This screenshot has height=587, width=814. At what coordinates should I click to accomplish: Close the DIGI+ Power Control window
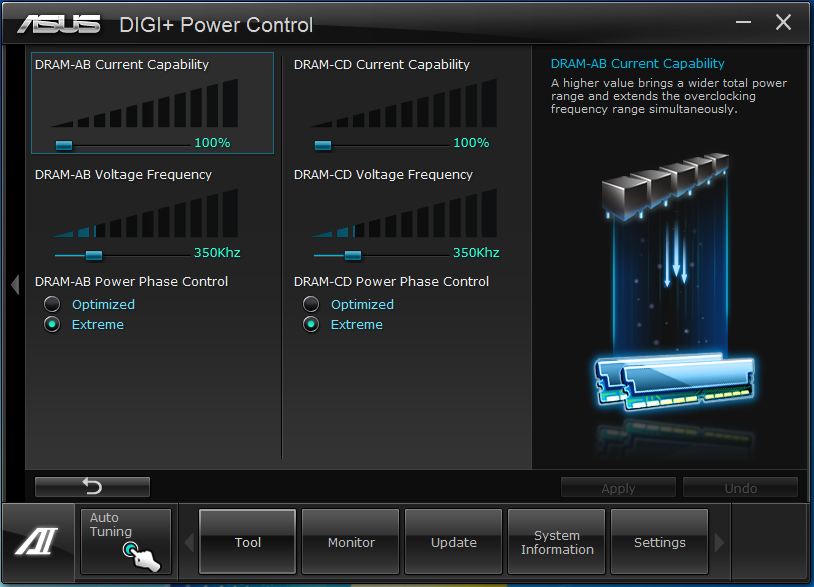click(x=783, y=22)
